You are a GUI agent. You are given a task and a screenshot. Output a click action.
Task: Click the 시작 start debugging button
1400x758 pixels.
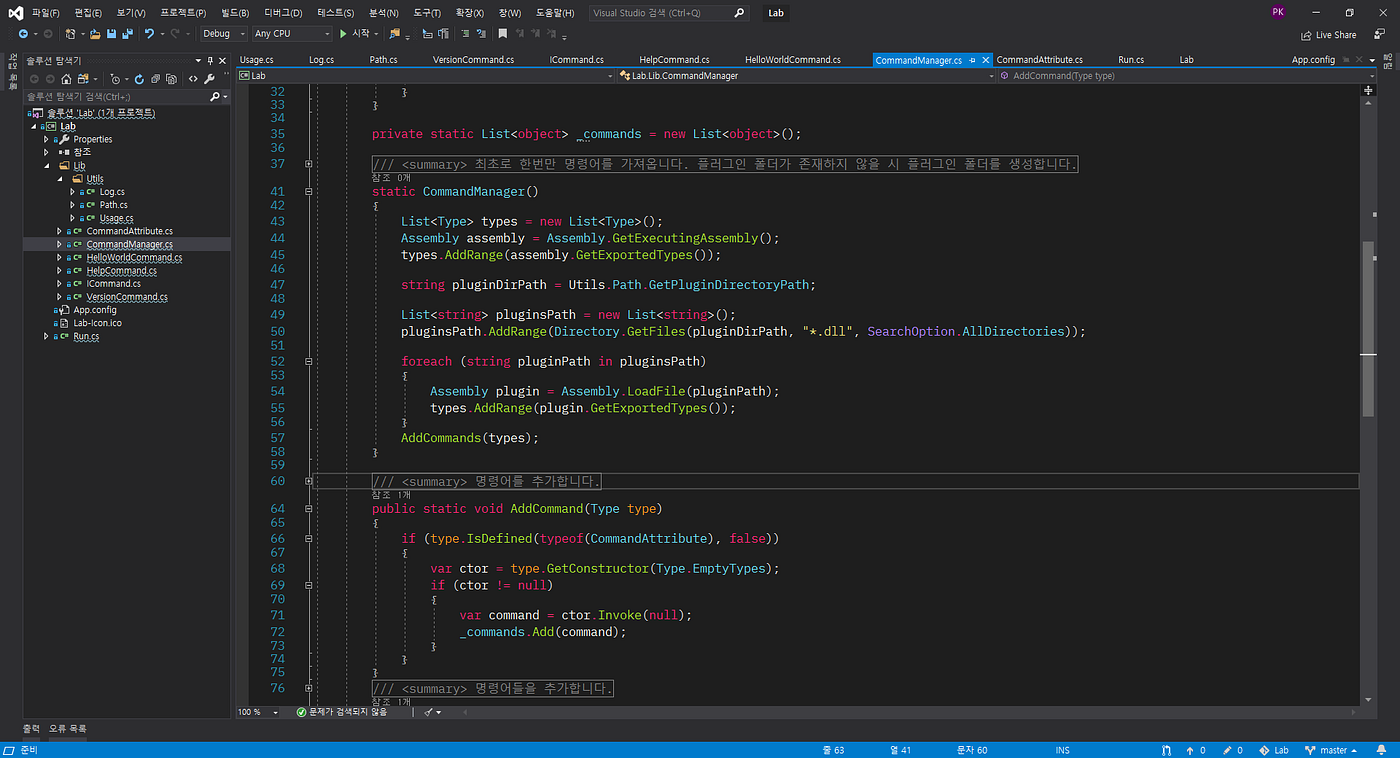[x=356, y=34]
